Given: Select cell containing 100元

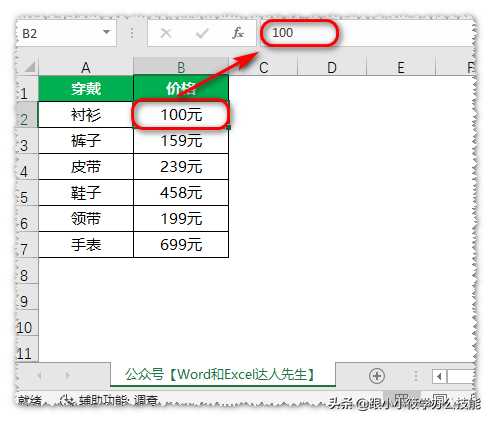Looking at the screenshot, I should point(181,115).
